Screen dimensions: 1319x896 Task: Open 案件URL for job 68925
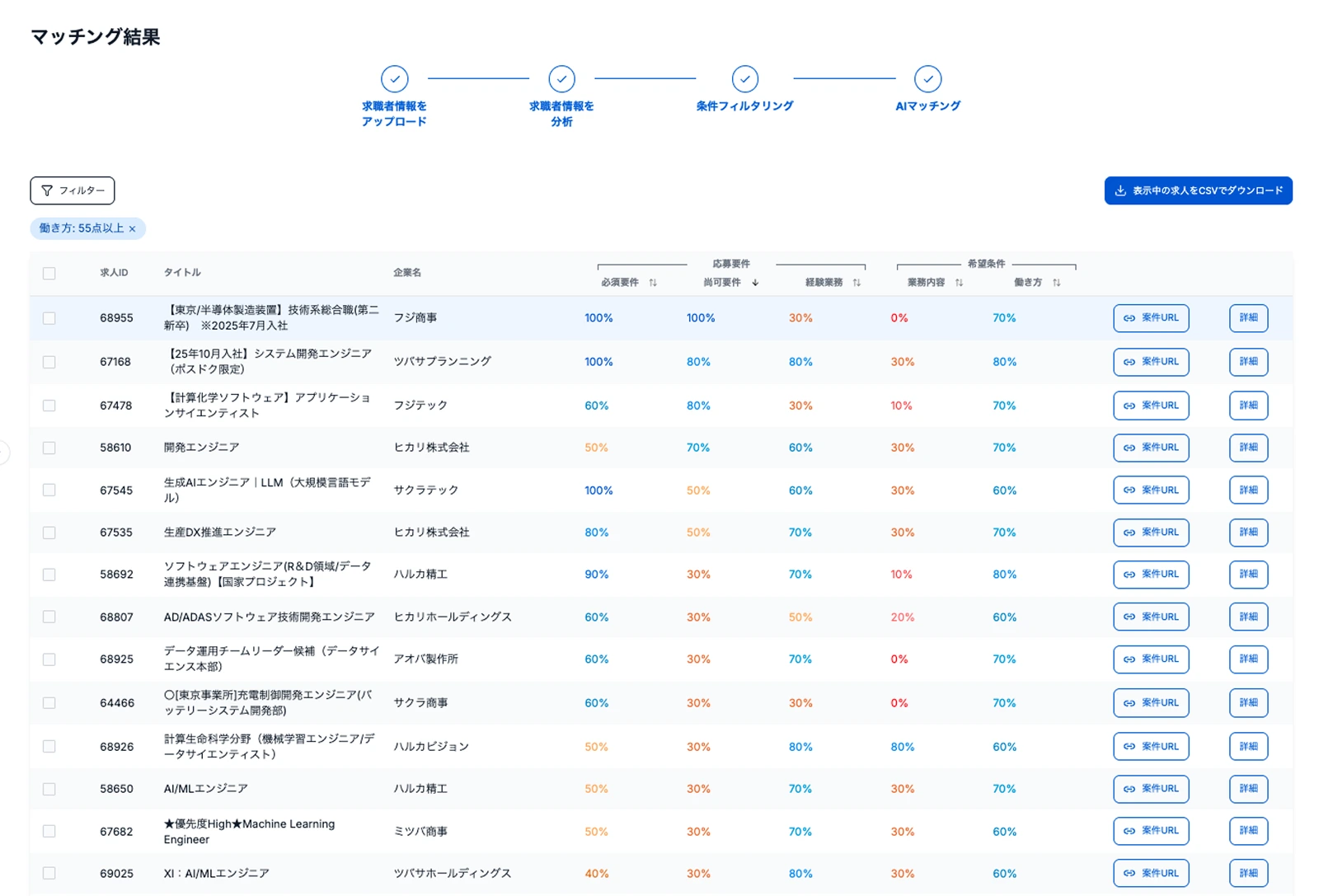pyautogui.click(x=1151, y=659)
